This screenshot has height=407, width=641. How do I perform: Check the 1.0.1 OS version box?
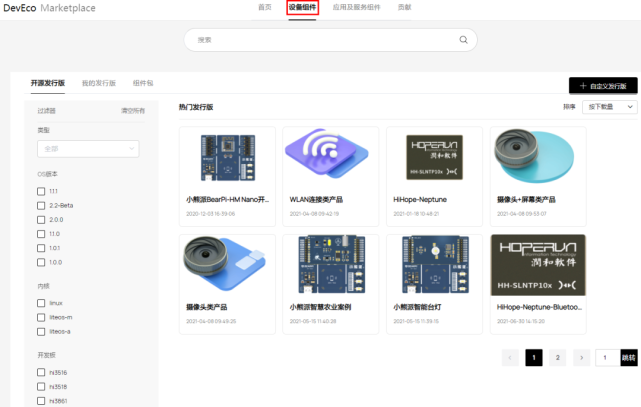[x=41, y=248]
